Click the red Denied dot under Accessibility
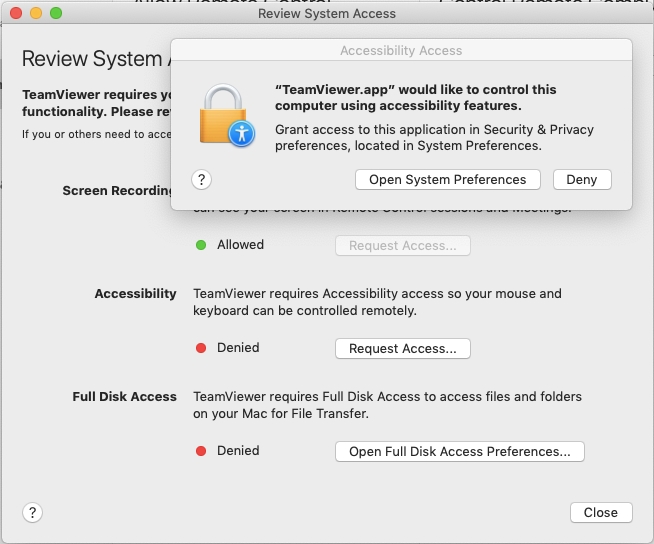654x544 pixels. (x=201, y=348)
